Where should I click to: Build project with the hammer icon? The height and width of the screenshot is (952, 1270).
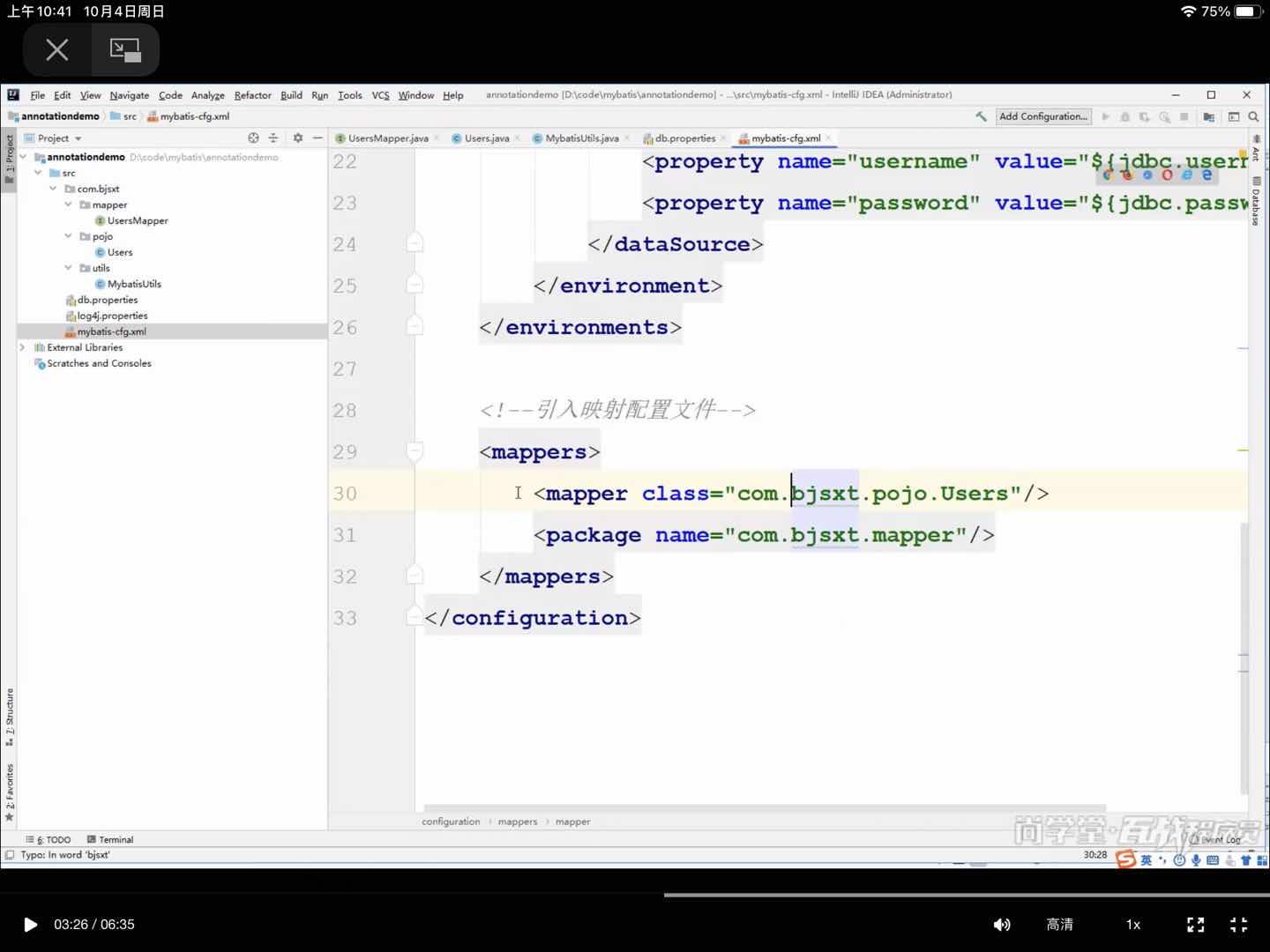tap(981, 116)
